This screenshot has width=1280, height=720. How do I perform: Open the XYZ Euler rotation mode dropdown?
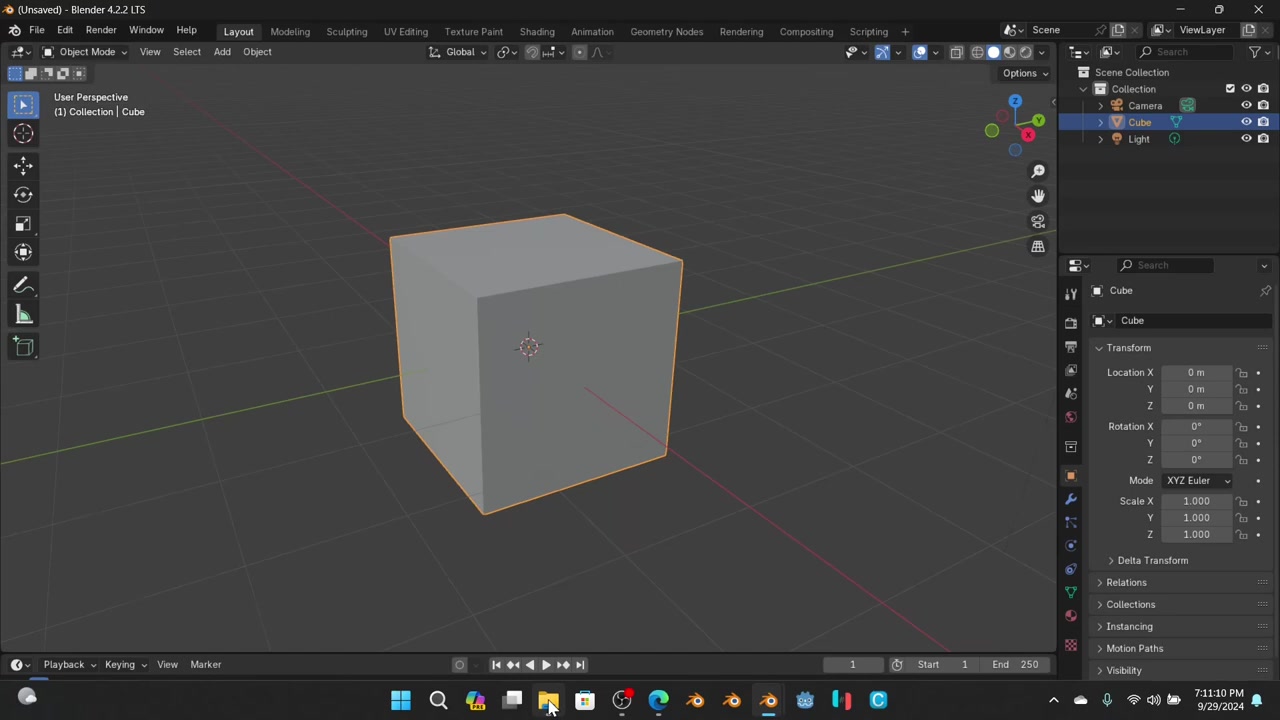[1197, 481]
